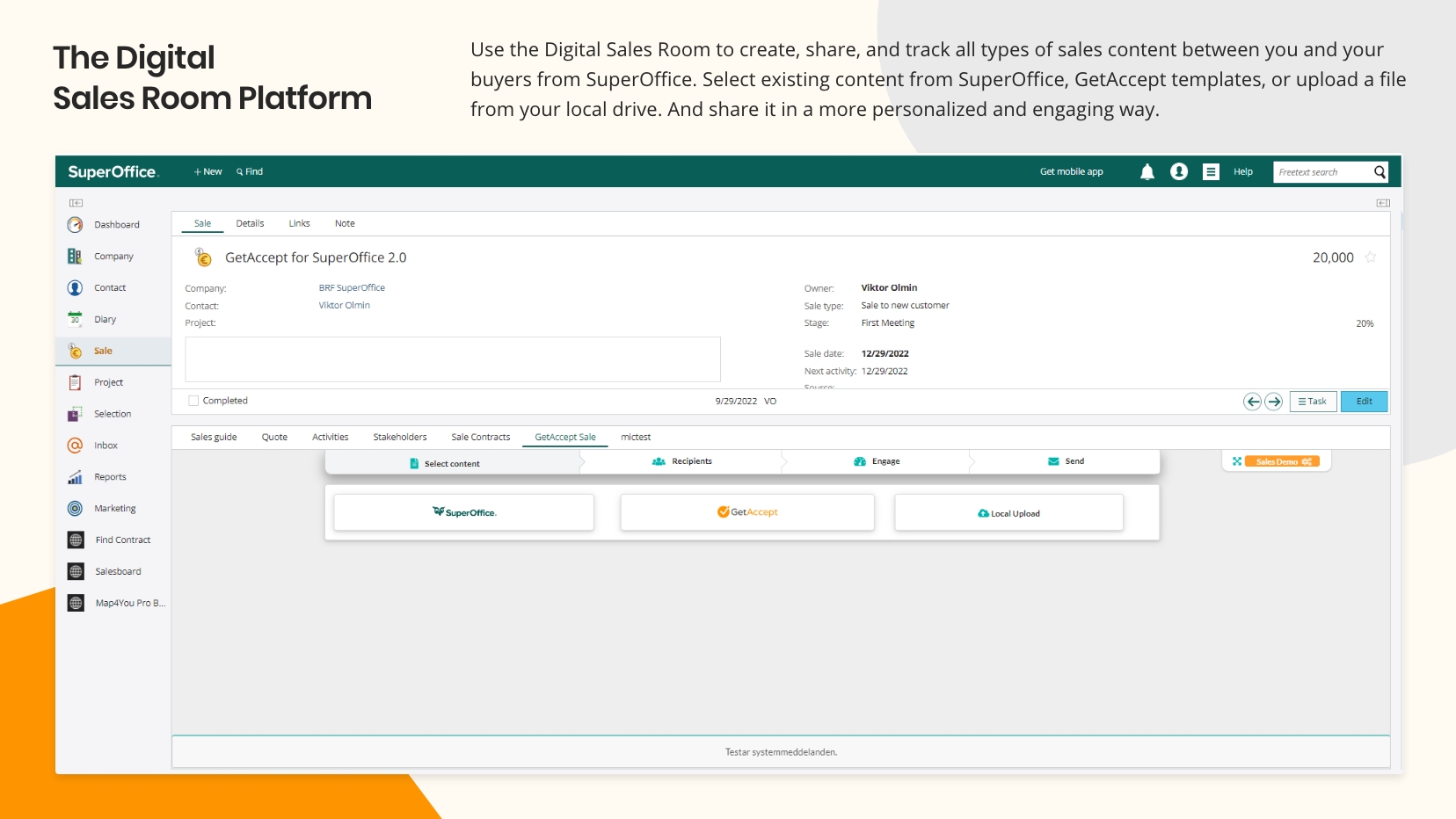
Task: Switch to the Links tab
Action: 299,224
